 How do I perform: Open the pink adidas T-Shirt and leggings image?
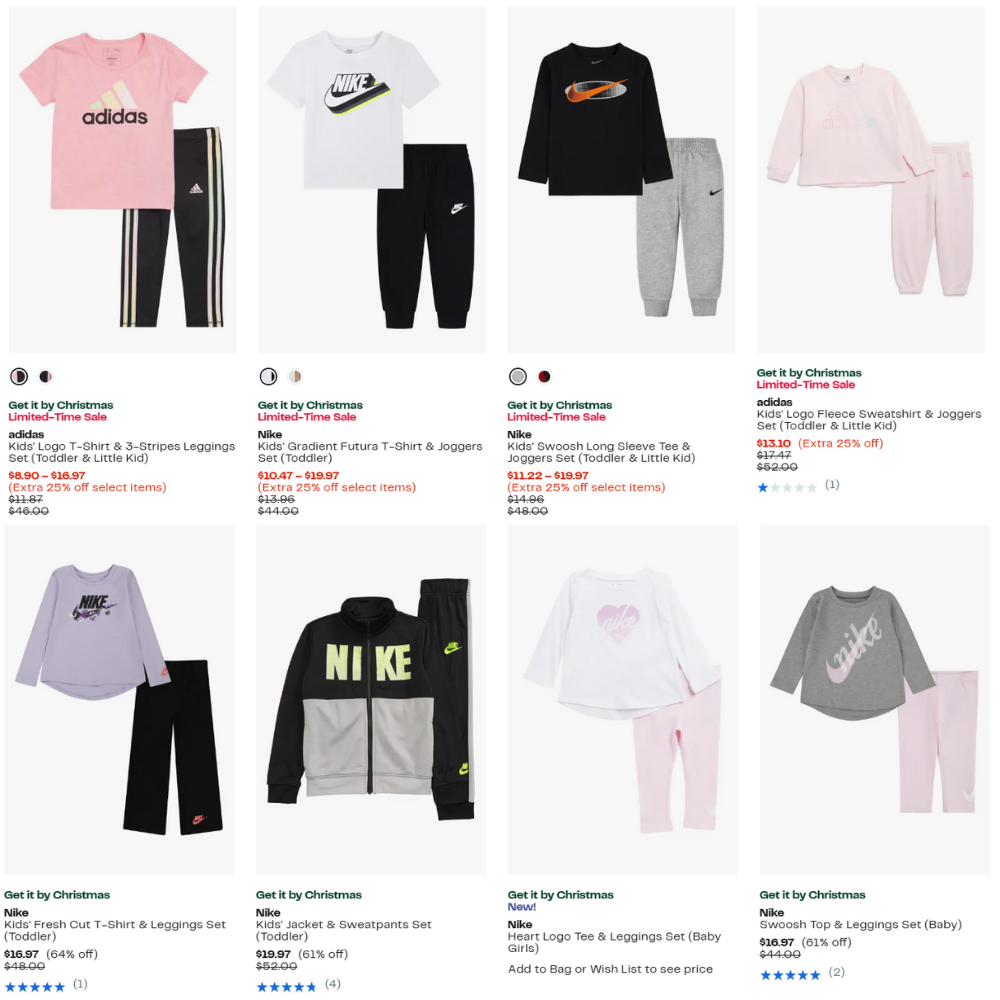coord(122,180)
